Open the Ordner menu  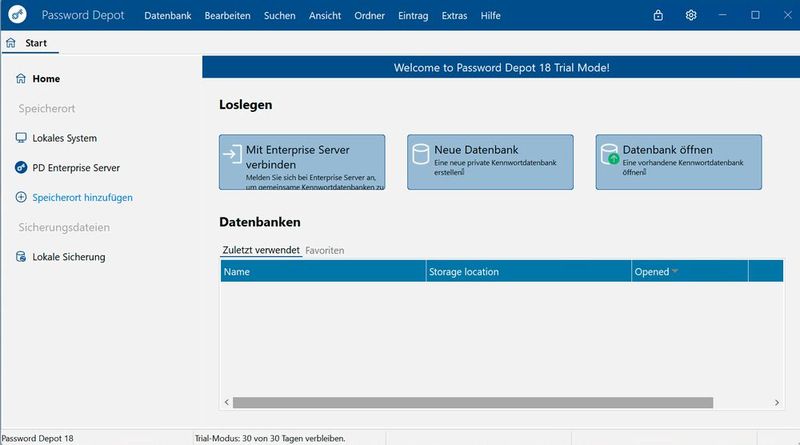pyautogui.click(x=369, y=16)
